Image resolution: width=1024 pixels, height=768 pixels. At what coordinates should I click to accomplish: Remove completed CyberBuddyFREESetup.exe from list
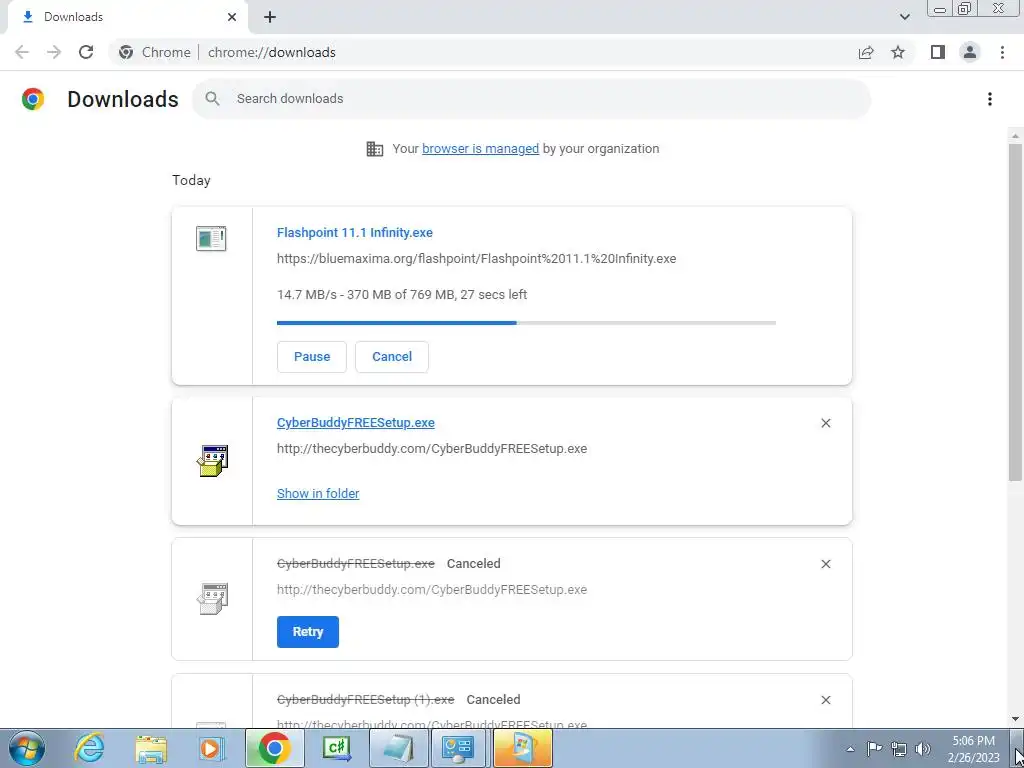825,423
